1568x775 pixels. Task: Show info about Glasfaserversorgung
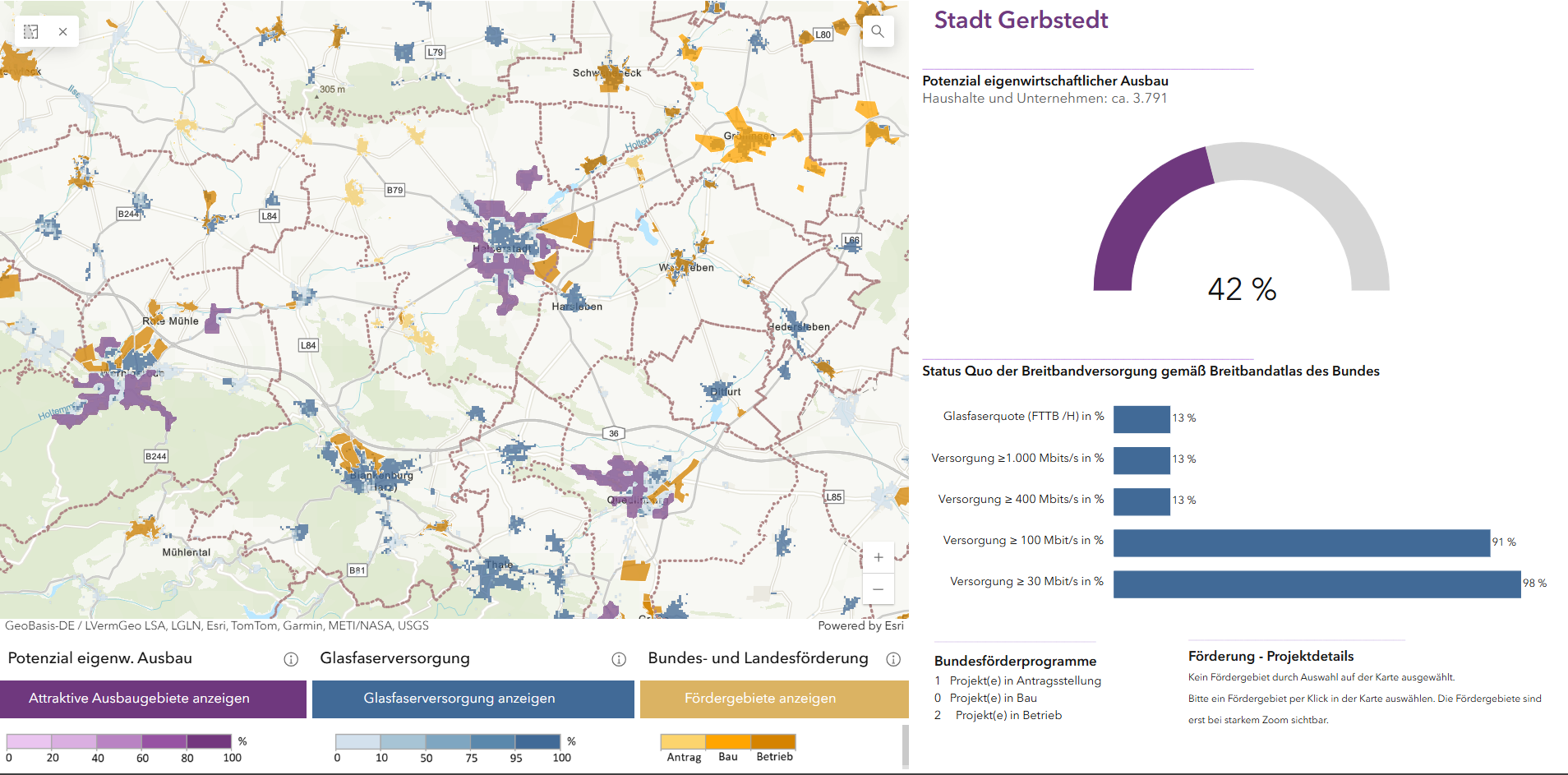click(619, 659)
